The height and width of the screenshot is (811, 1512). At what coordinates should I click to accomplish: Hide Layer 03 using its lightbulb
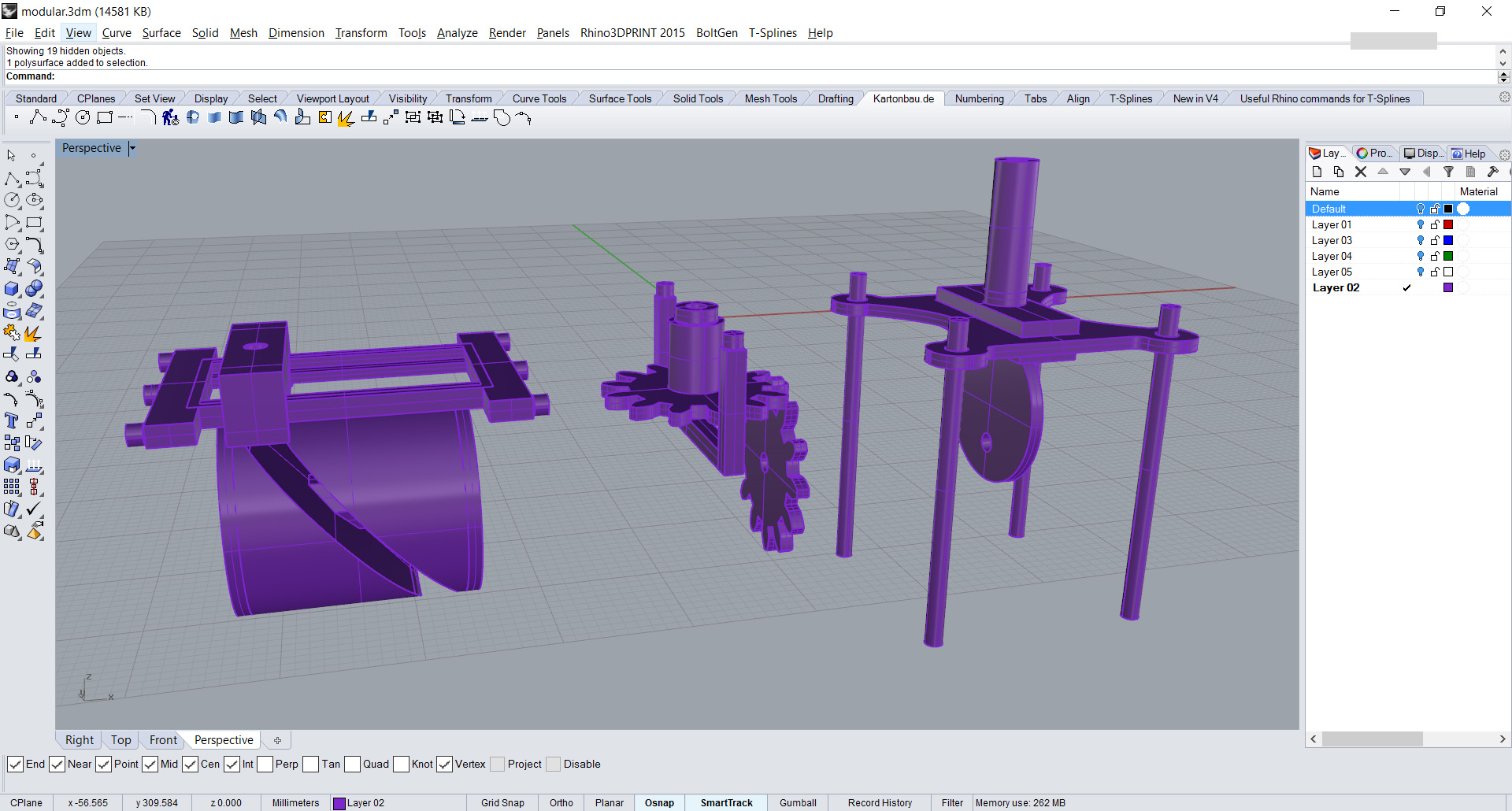[1421, 240]
